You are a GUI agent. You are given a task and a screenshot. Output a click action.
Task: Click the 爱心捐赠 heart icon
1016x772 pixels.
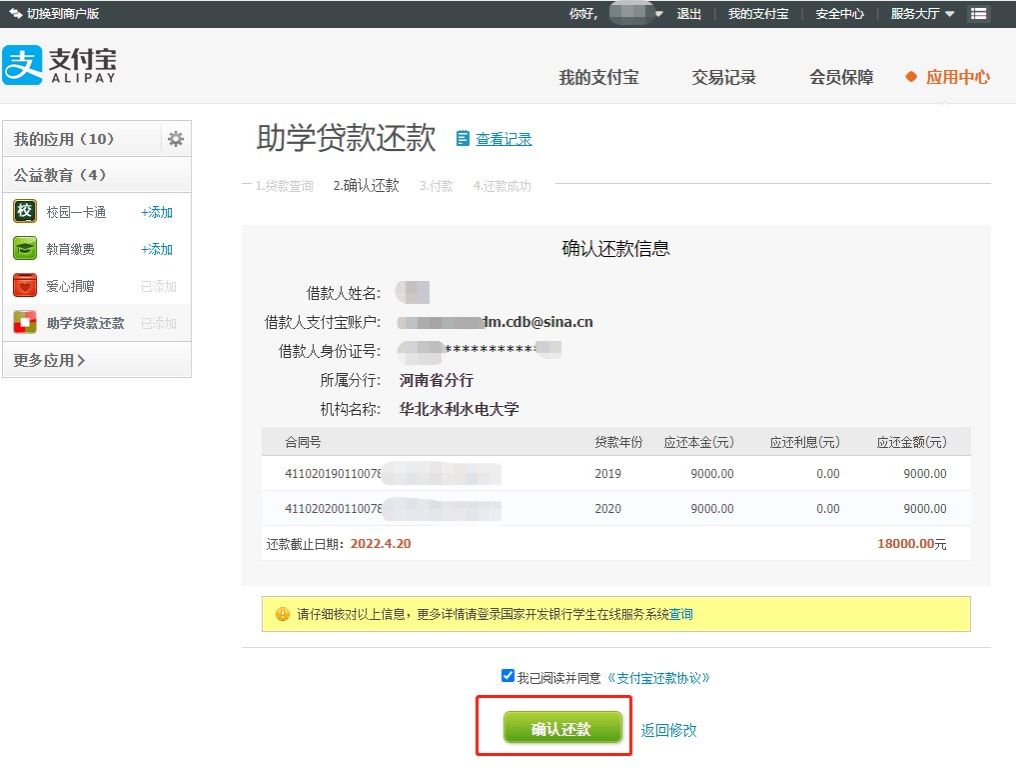tap(25, 285)
